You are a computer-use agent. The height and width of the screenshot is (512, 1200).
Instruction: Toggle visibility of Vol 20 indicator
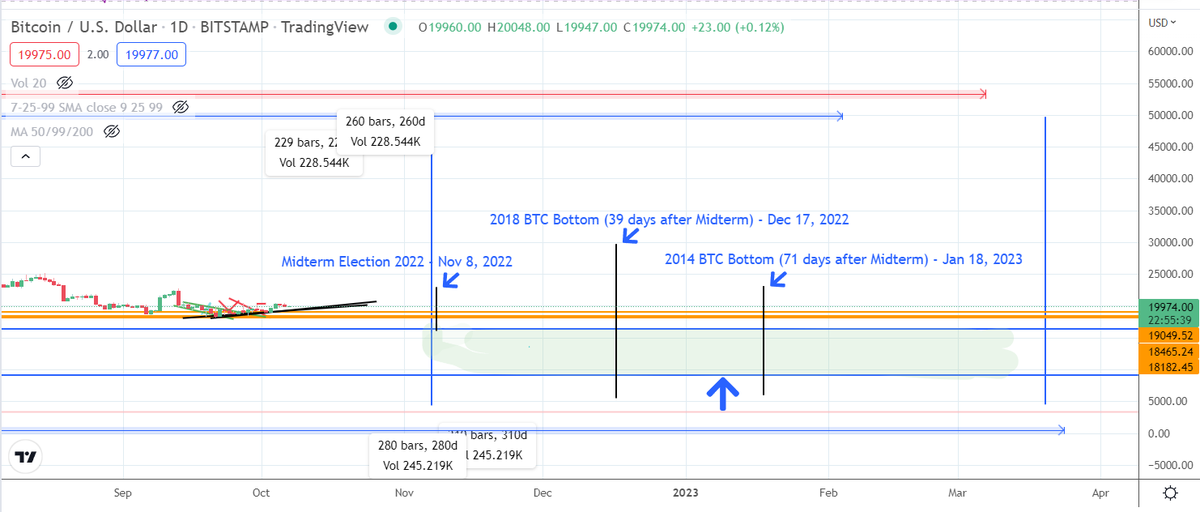[65, 82]
